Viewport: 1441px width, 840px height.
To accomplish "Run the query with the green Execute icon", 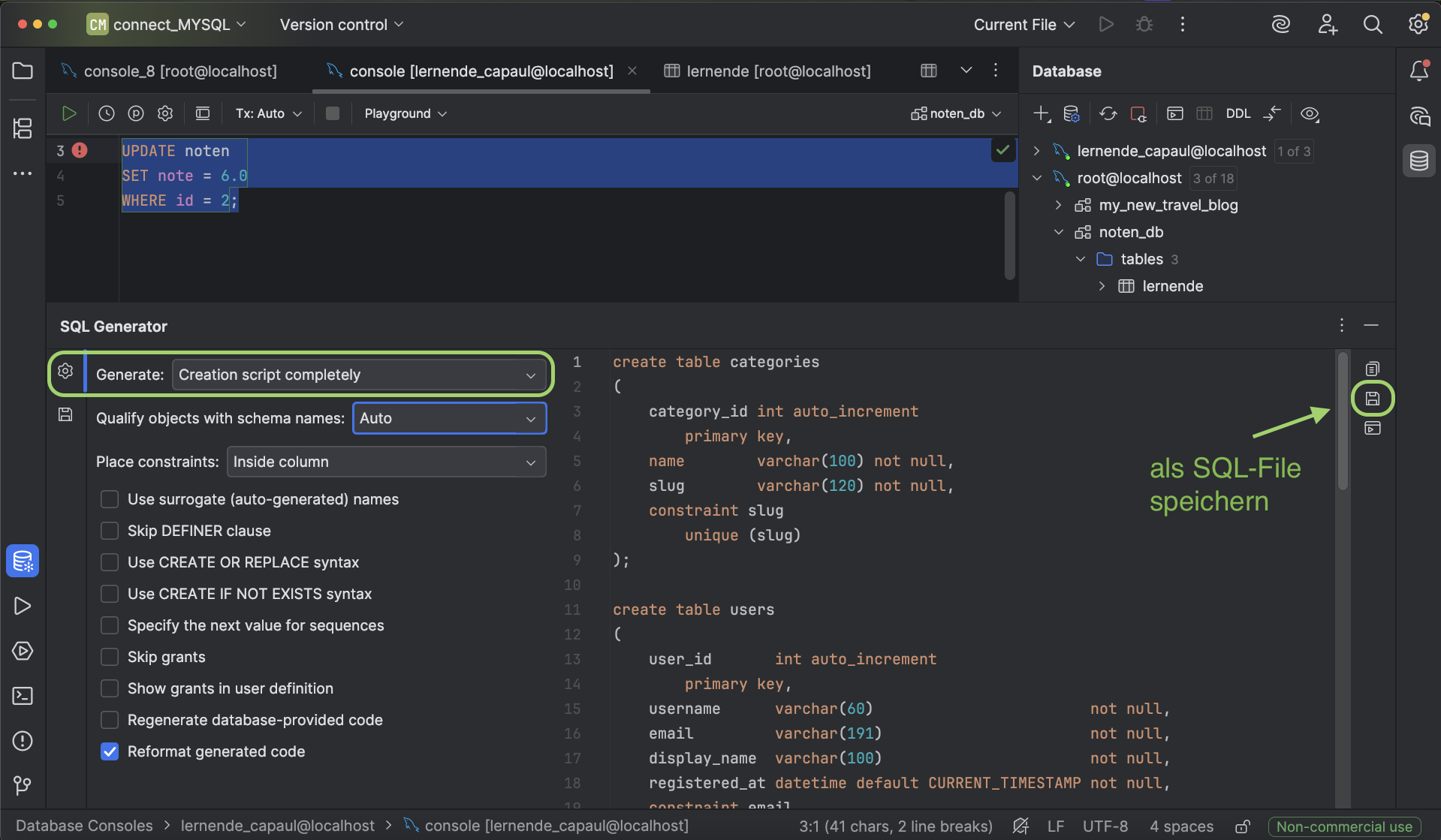I will click(x=69, y=113).
